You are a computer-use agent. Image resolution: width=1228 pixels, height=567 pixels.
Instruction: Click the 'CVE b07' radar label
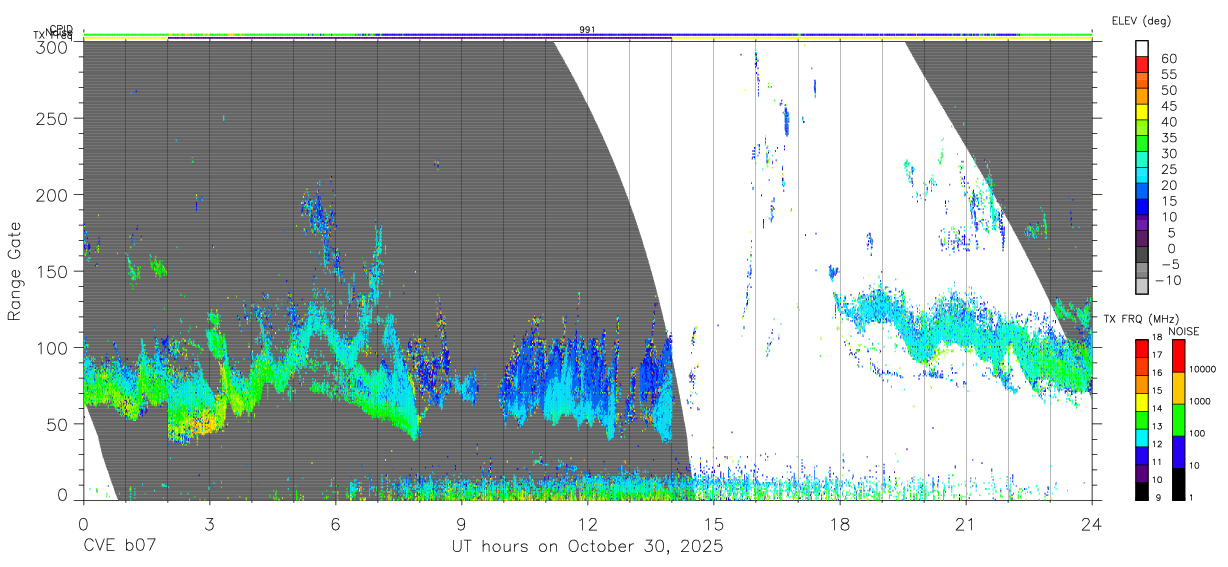click(119, 547)
